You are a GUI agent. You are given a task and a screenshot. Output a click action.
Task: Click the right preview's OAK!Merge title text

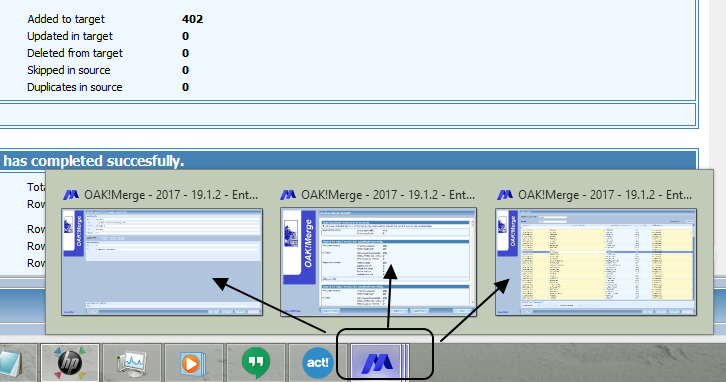click(x=605, y=195)
